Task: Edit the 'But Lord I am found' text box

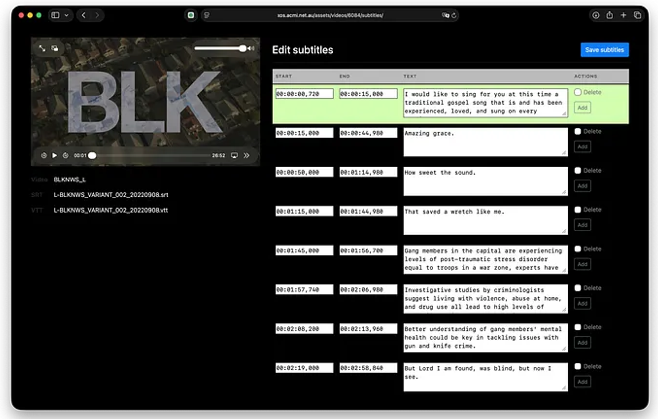Action: (486, 377)
